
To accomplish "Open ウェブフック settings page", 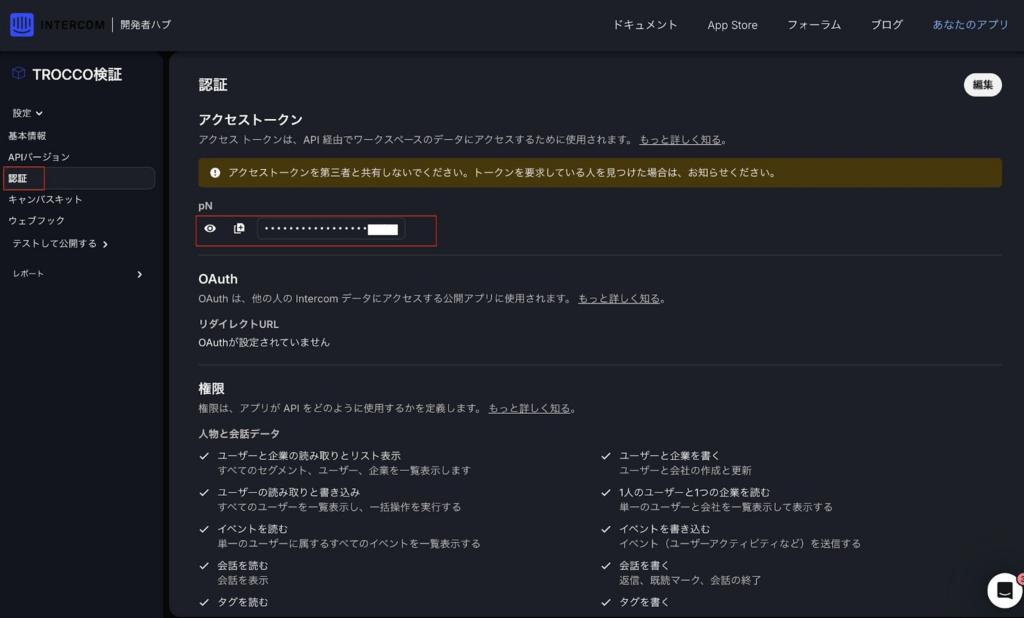I will point(36,220).
